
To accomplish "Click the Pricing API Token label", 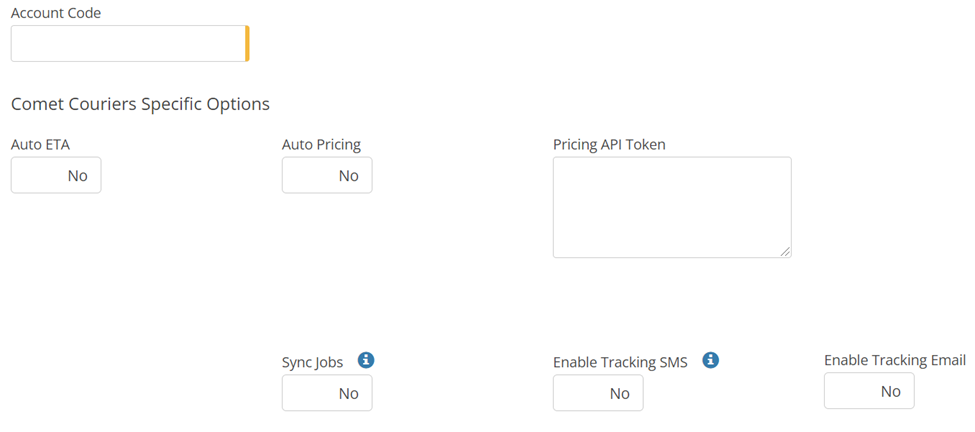I will pyautogui.click(x=609, y=145).
